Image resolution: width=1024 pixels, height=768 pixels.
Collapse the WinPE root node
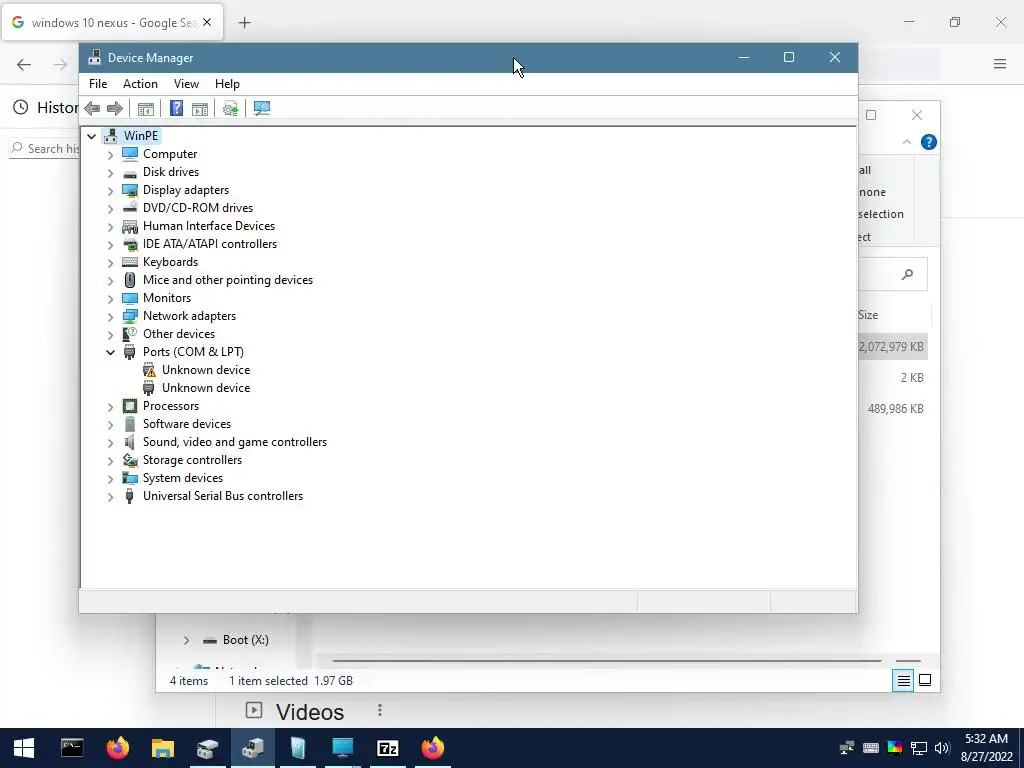[91, 136]
